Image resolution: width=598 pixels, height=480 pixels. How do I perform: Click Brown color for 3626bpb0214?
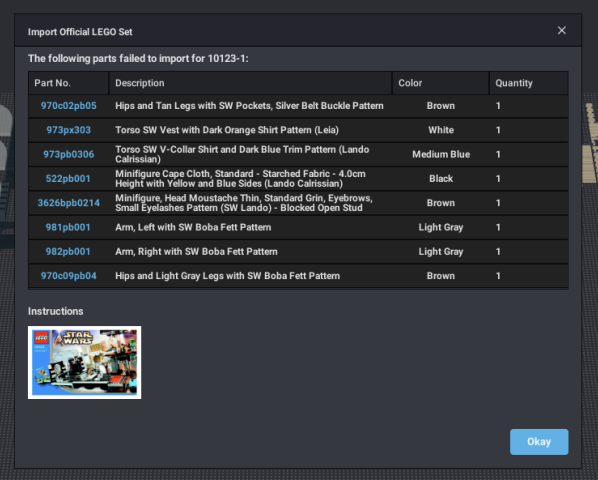pyautogui.click(x=441, y=203)
